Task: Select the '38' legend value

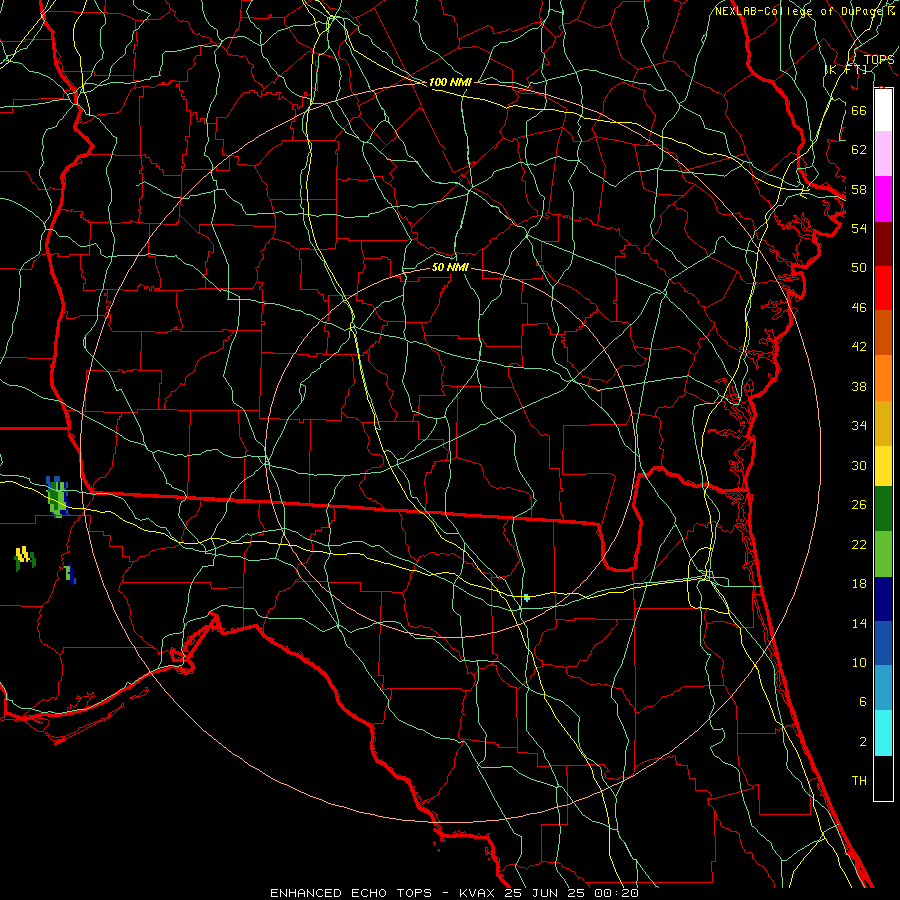Action: [x=859, y=386]
